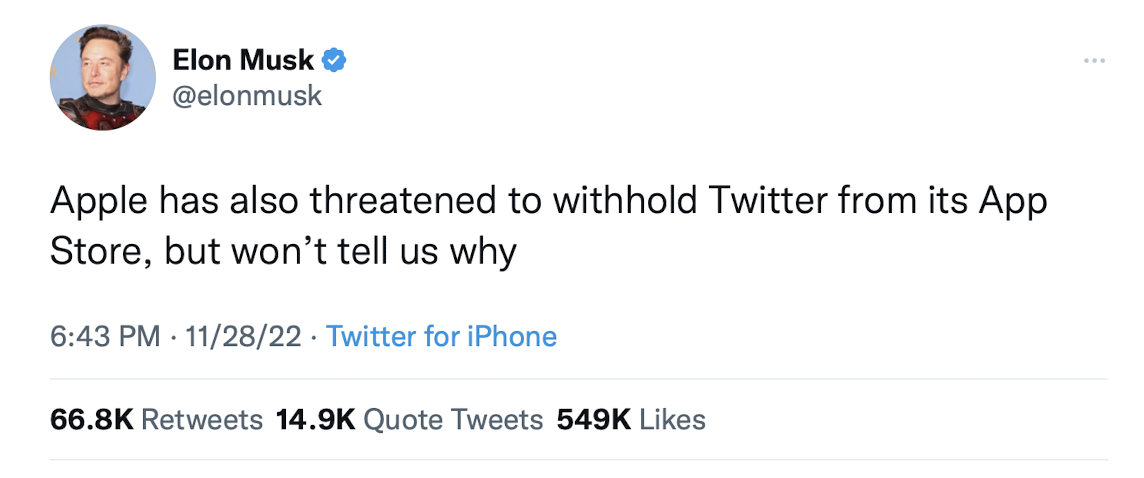
Task: Open the 549K likes count
Action: [594, 420]
